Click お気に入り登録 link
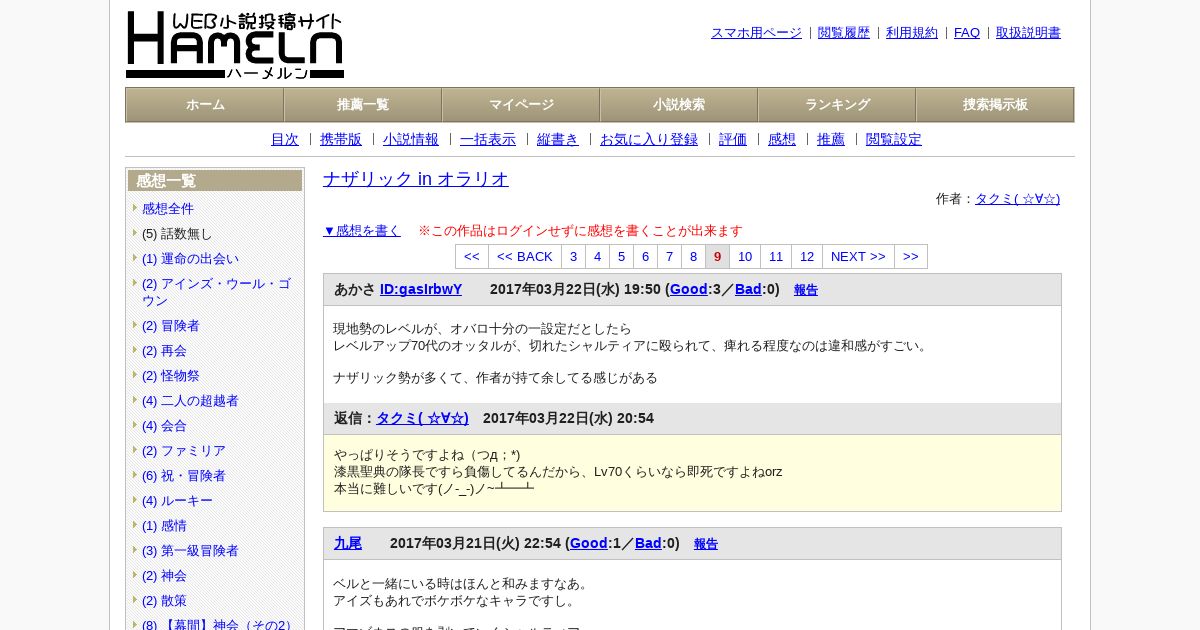The height and width of the screenshot is (630, 1200). (x=649, y=140)
